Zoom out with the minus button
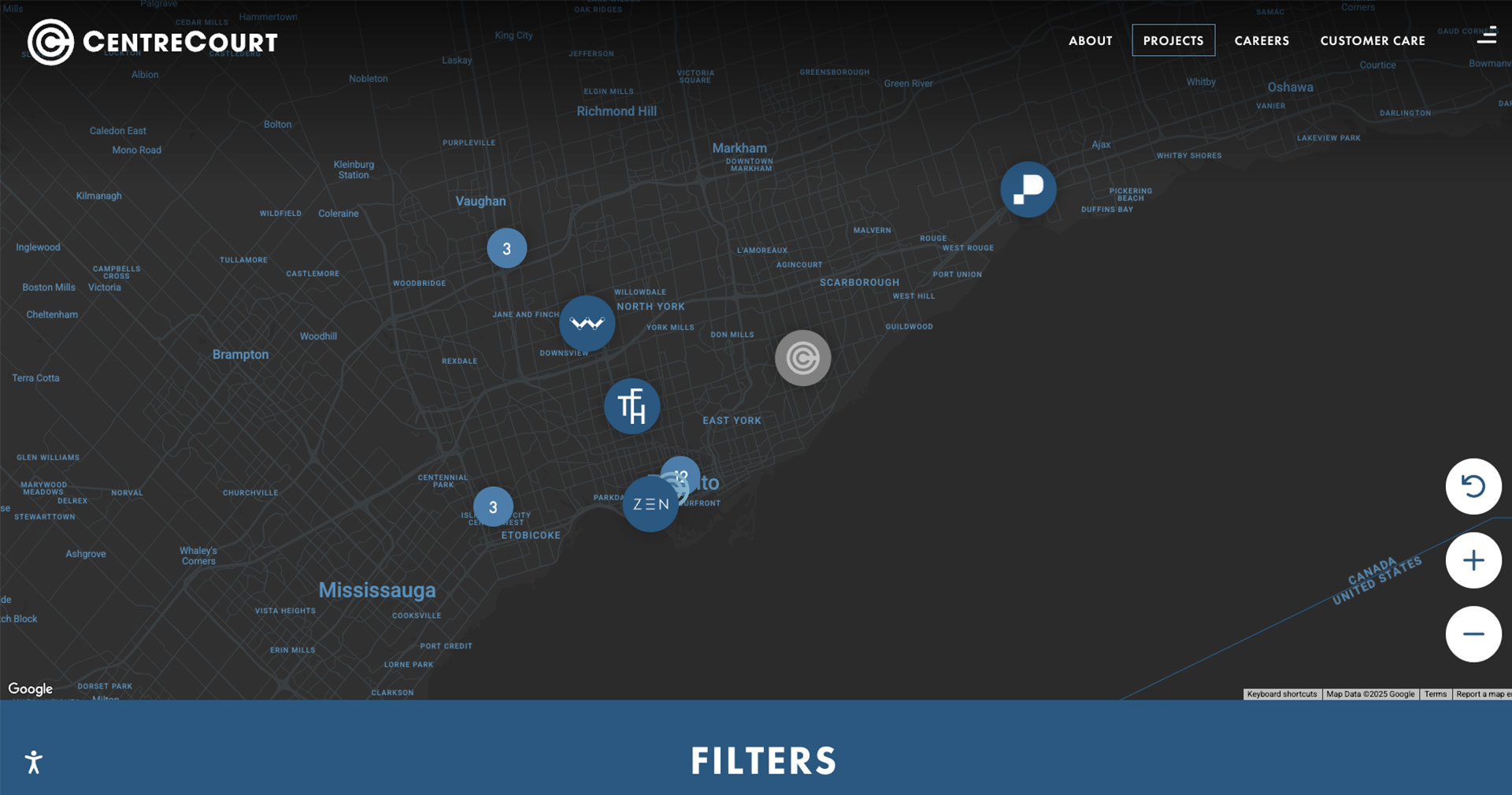Viewport: 1512px width, 795px height. [x=1473, y=634]
